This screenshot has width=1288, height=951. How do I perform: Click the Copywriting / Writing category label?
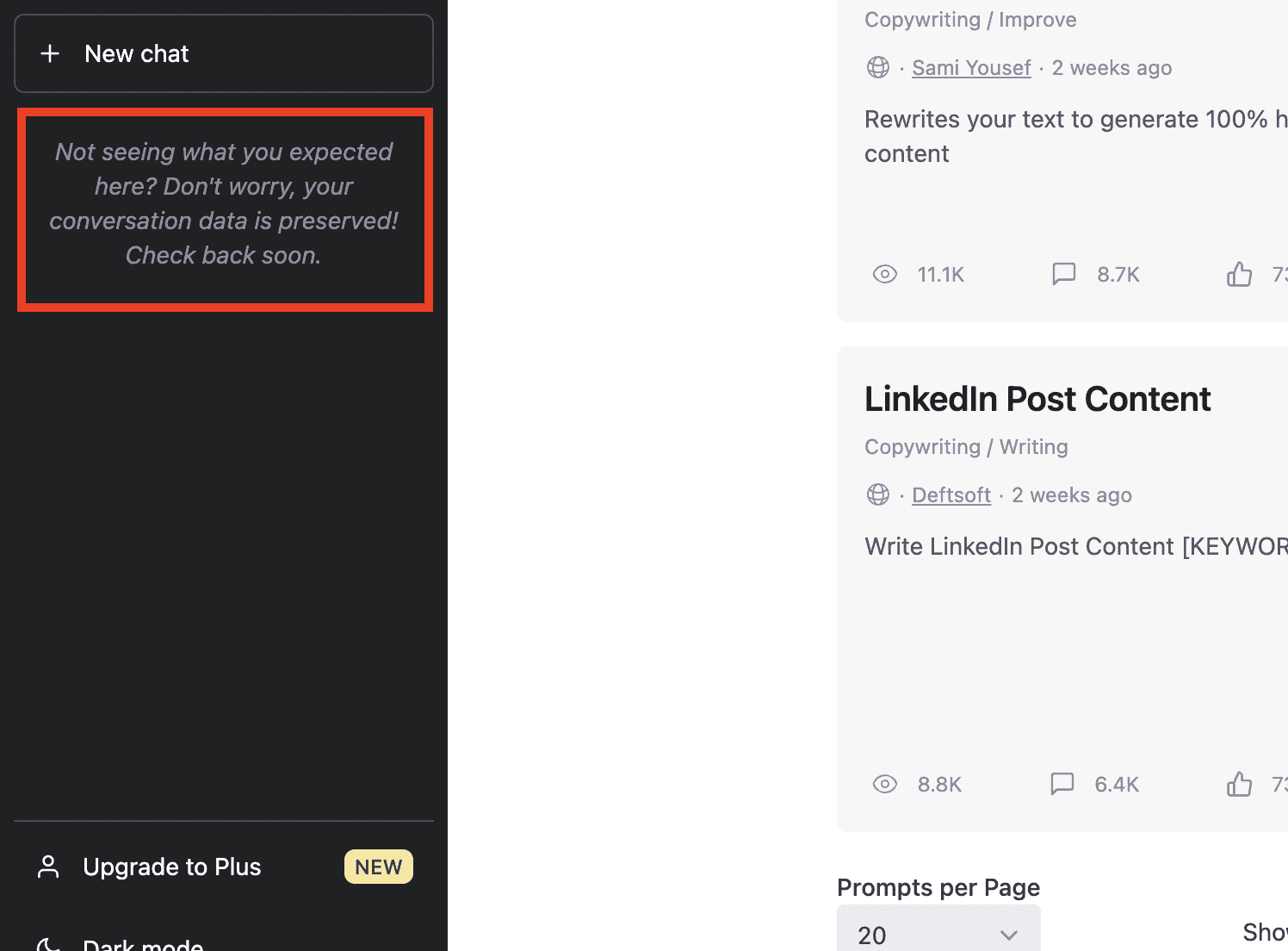(x=966, y=447)
